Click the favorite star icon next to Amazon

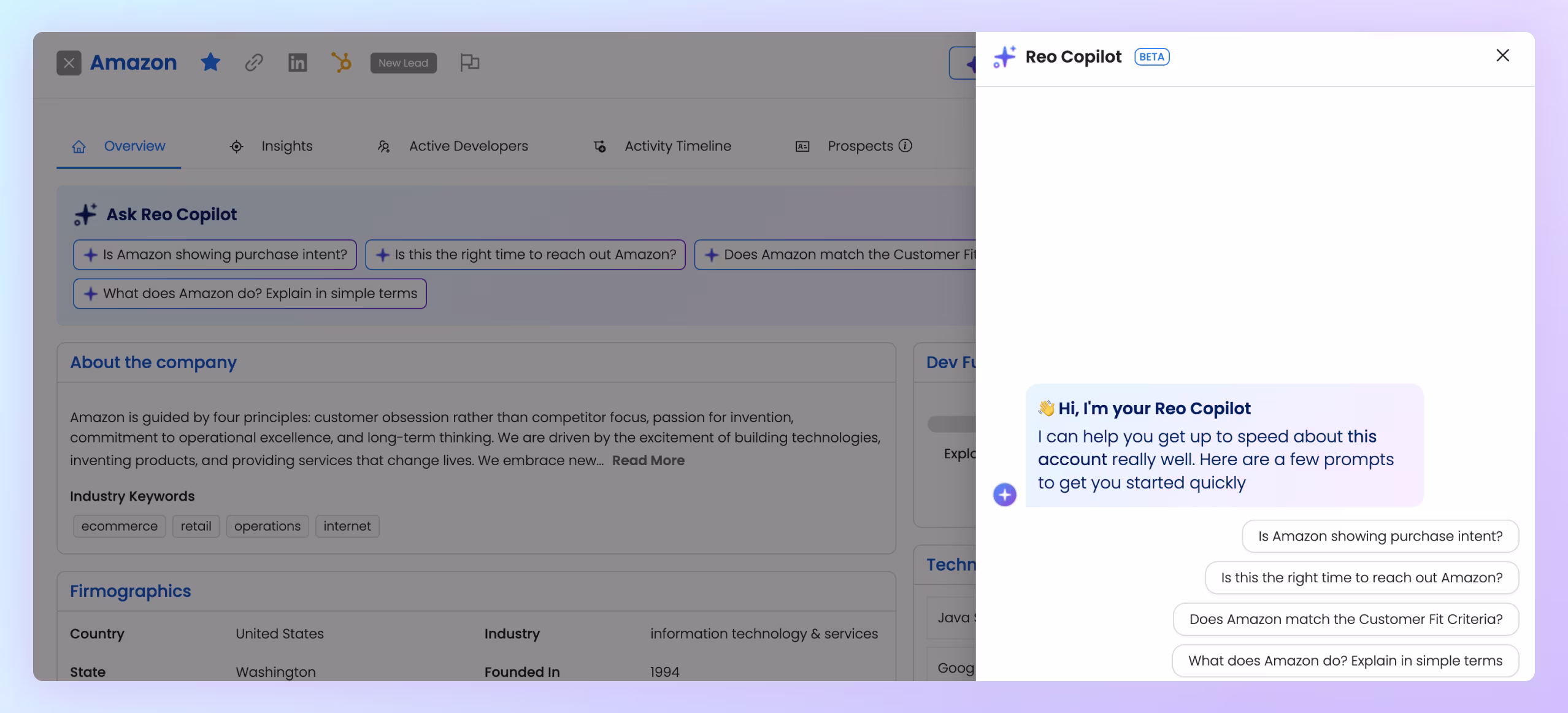210,62
